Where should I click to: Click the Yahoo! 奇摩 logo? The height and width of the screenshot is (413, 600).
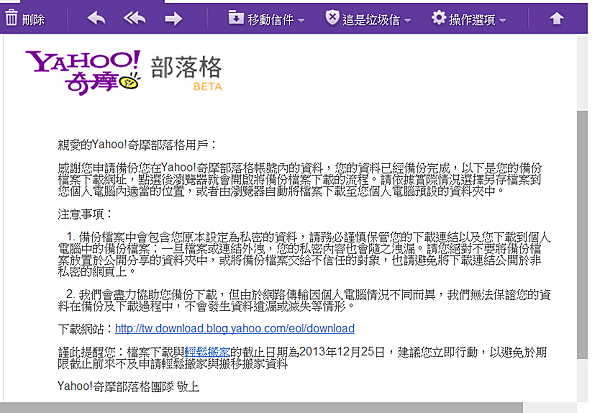pos(83,72)
